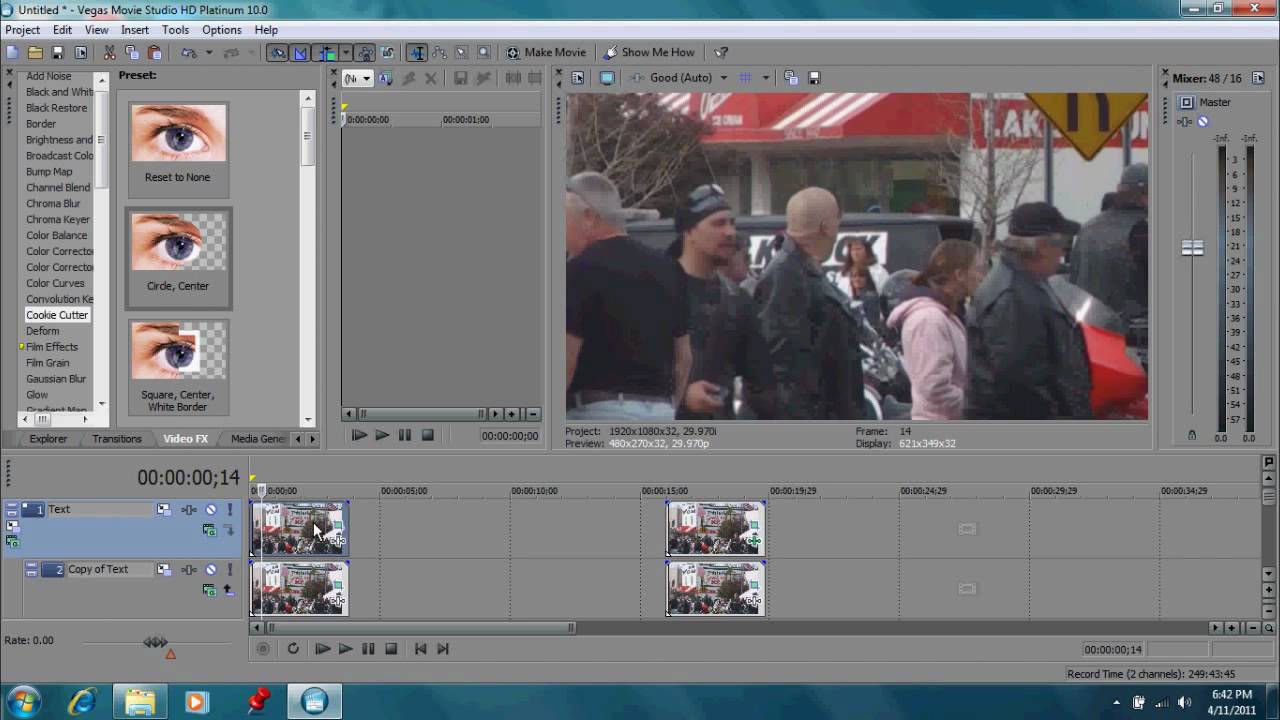The width and height of the screenshot is (1280, 720).
Task: Save project using the floppy disk icon
Action: click(58, 52)
